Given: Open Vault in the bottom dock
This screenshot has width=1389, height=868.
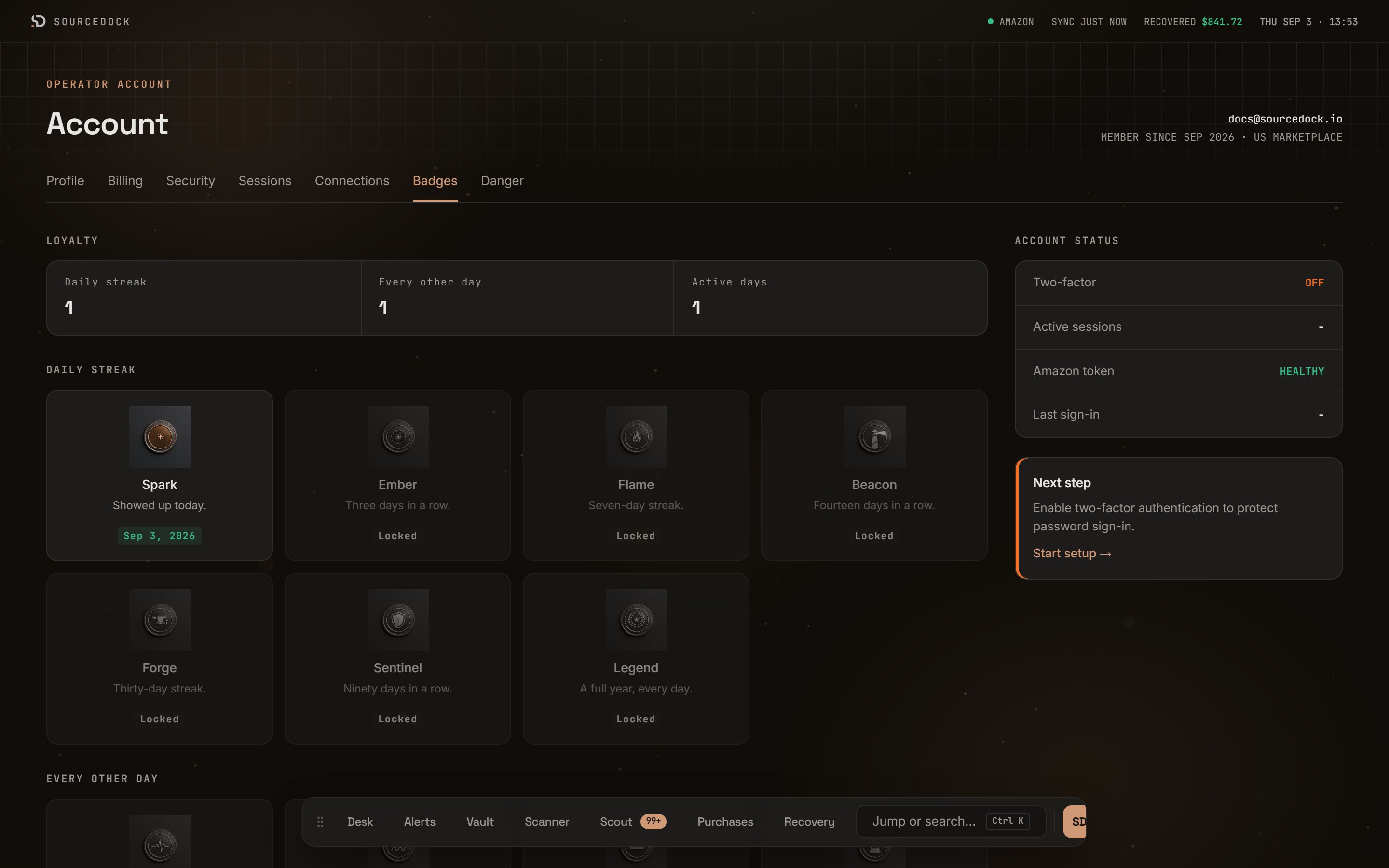Looking at the screenshot, I should coord(480,822).
